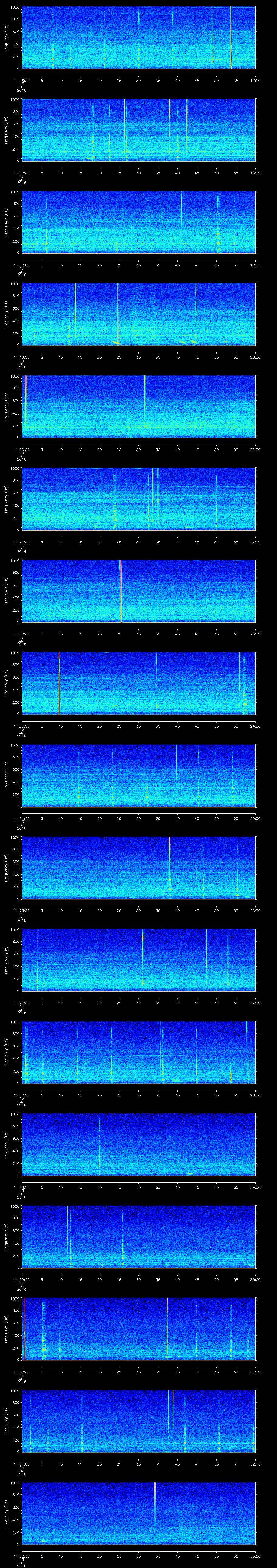This screenshot has width=277, height=1568.
Task: Click the spectrogram panel starting at 11:20:00
Action: (139, 407)
